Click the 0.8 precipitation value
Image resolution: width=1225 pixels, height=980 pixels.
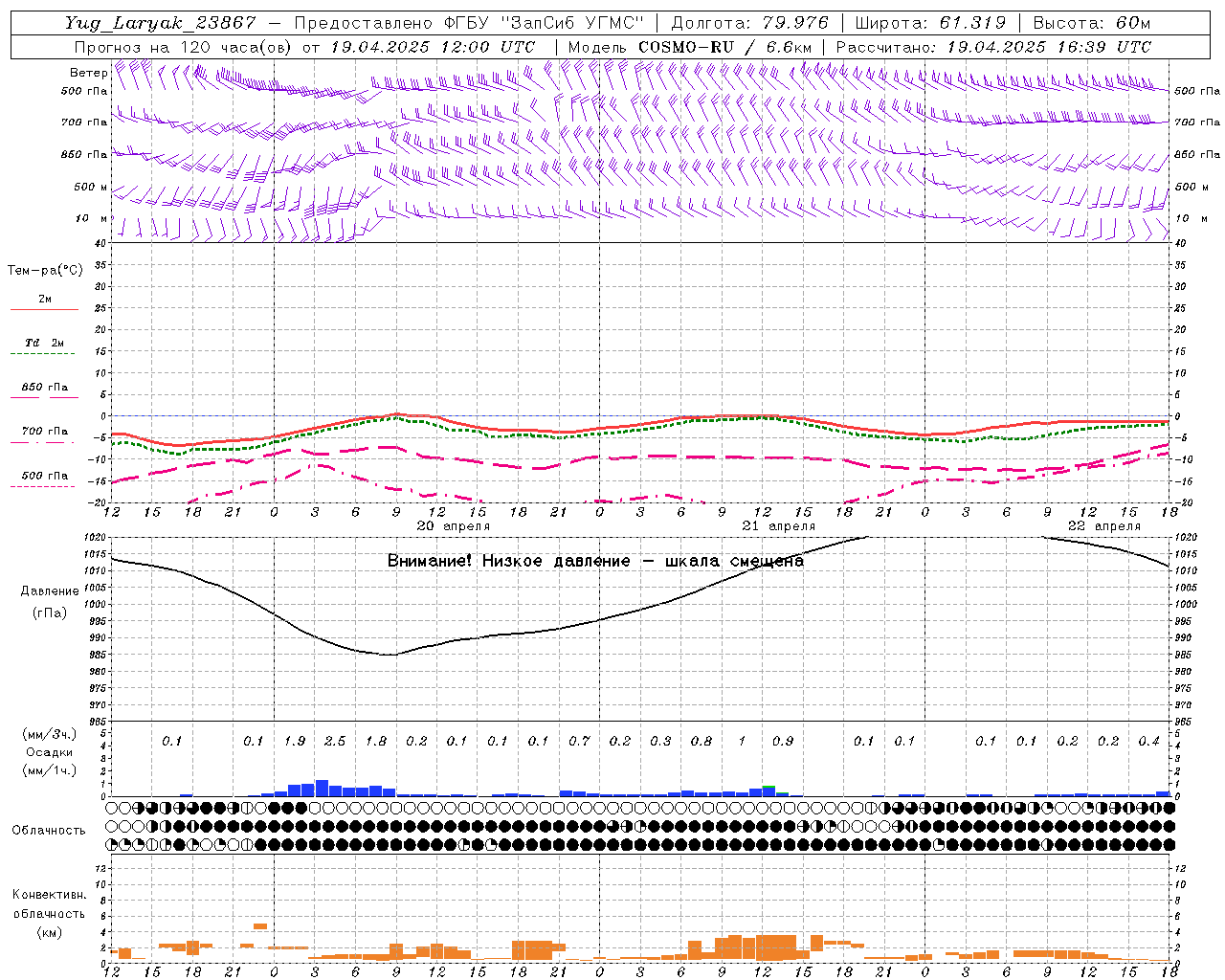(702, 742)
